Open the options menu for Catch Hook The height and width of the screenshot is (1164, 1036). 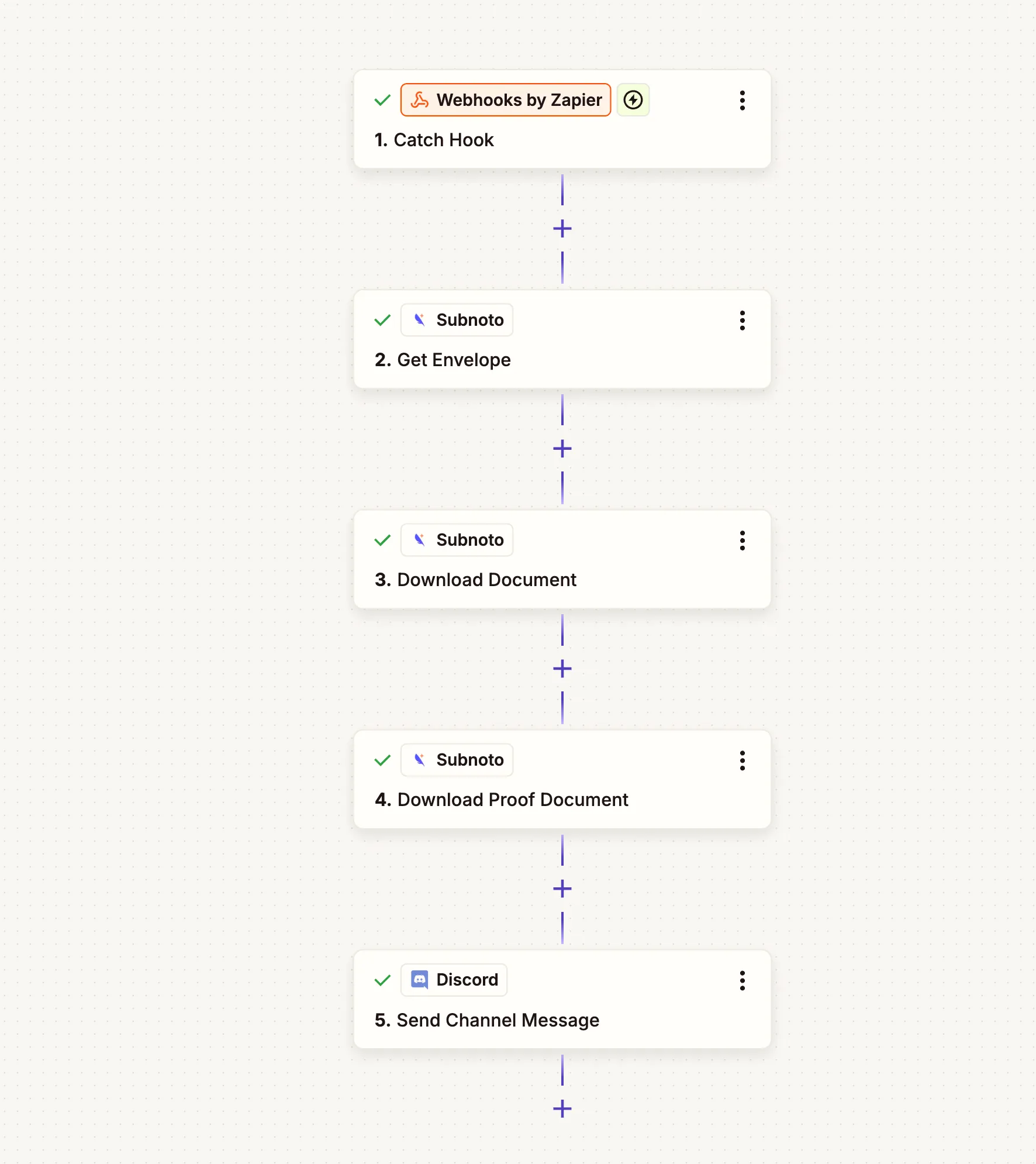(742, 100)
